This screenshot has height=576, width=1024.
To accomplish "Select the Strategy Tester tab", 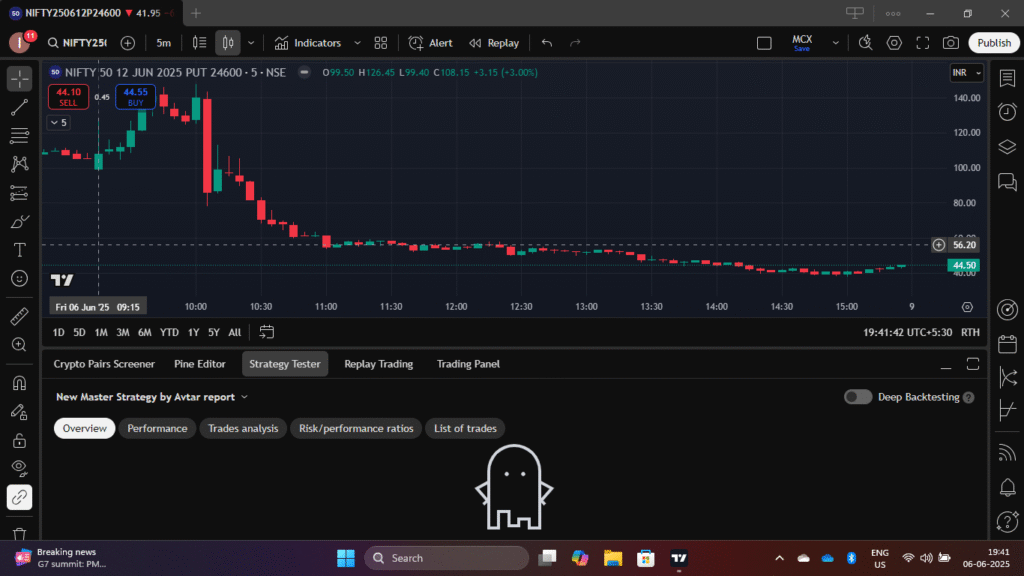I will (x=285, y=364).
